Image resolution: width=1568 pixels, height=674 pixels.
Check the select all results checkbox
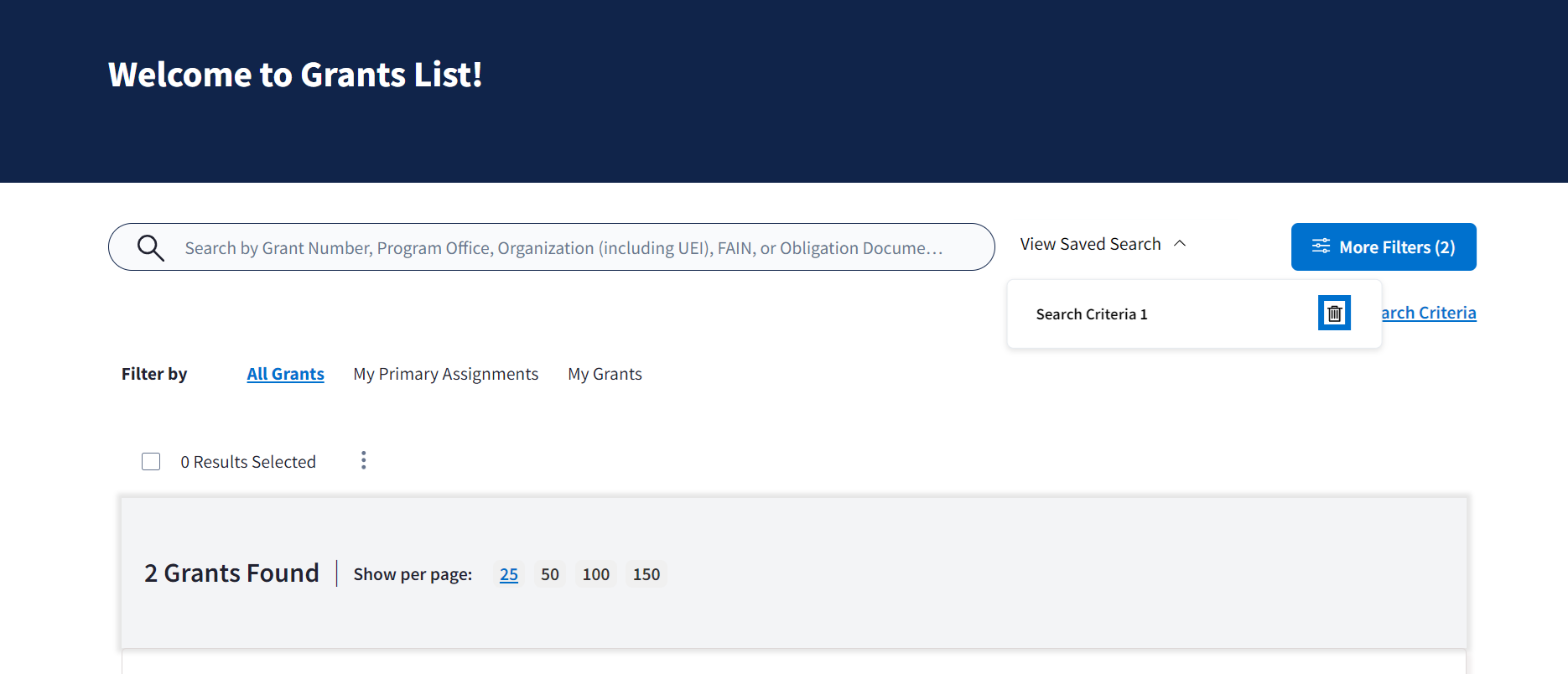151,462
